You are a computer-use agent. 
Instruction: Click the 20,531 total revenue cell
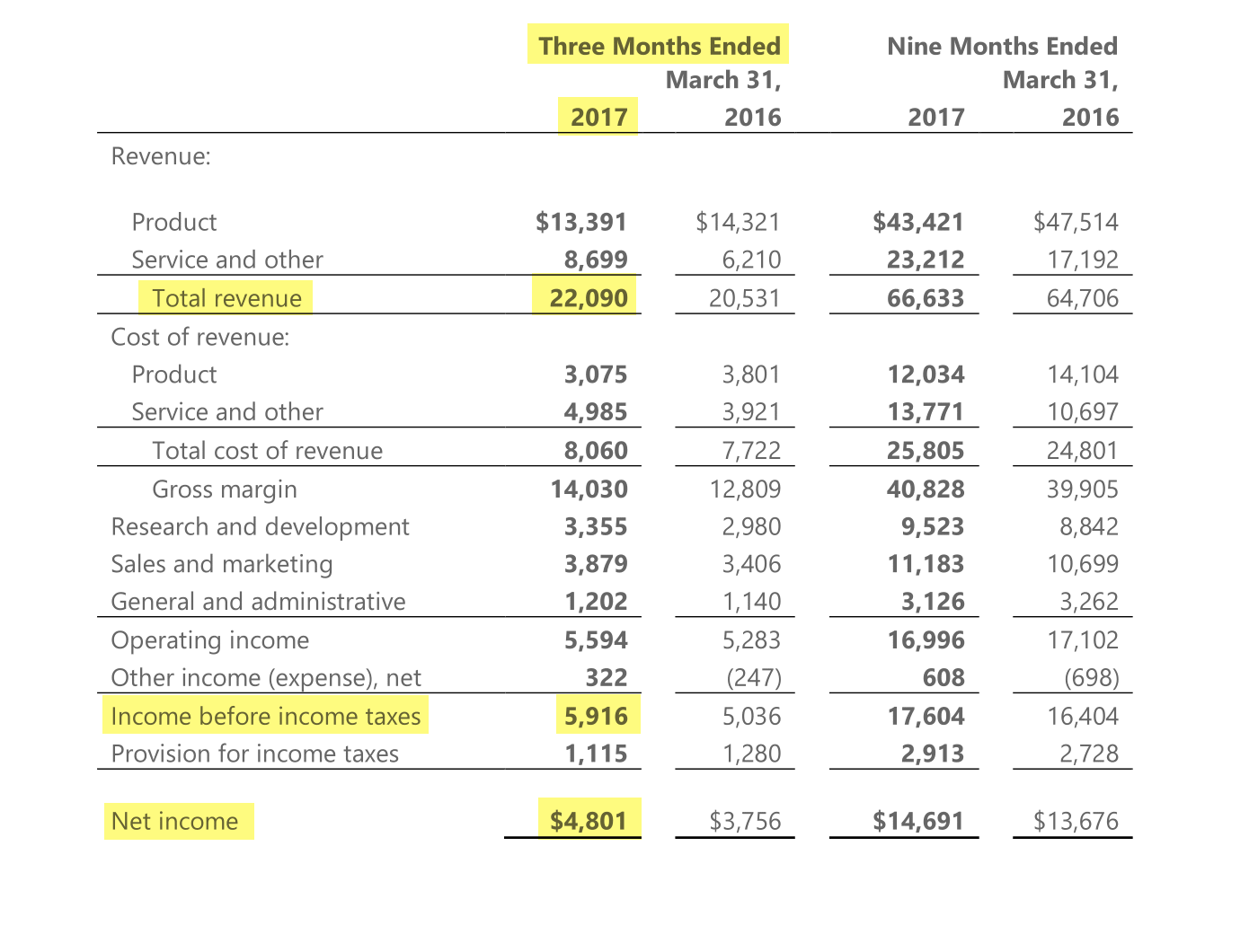click(745, 298)
